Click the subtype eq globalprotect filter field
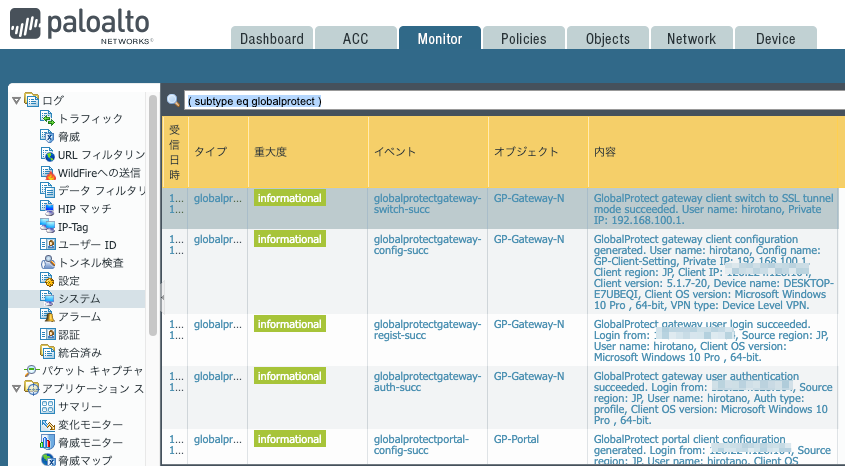The height and width of the screenshot is (466, 845). (515, 101)
